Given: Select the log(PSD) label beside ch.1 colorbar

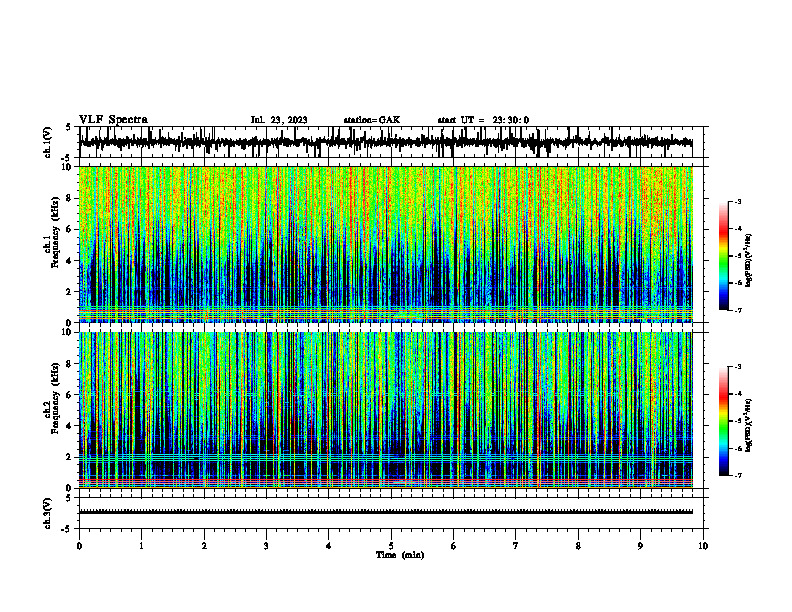Looking at the screenshot, I should (x=749, y=260).
